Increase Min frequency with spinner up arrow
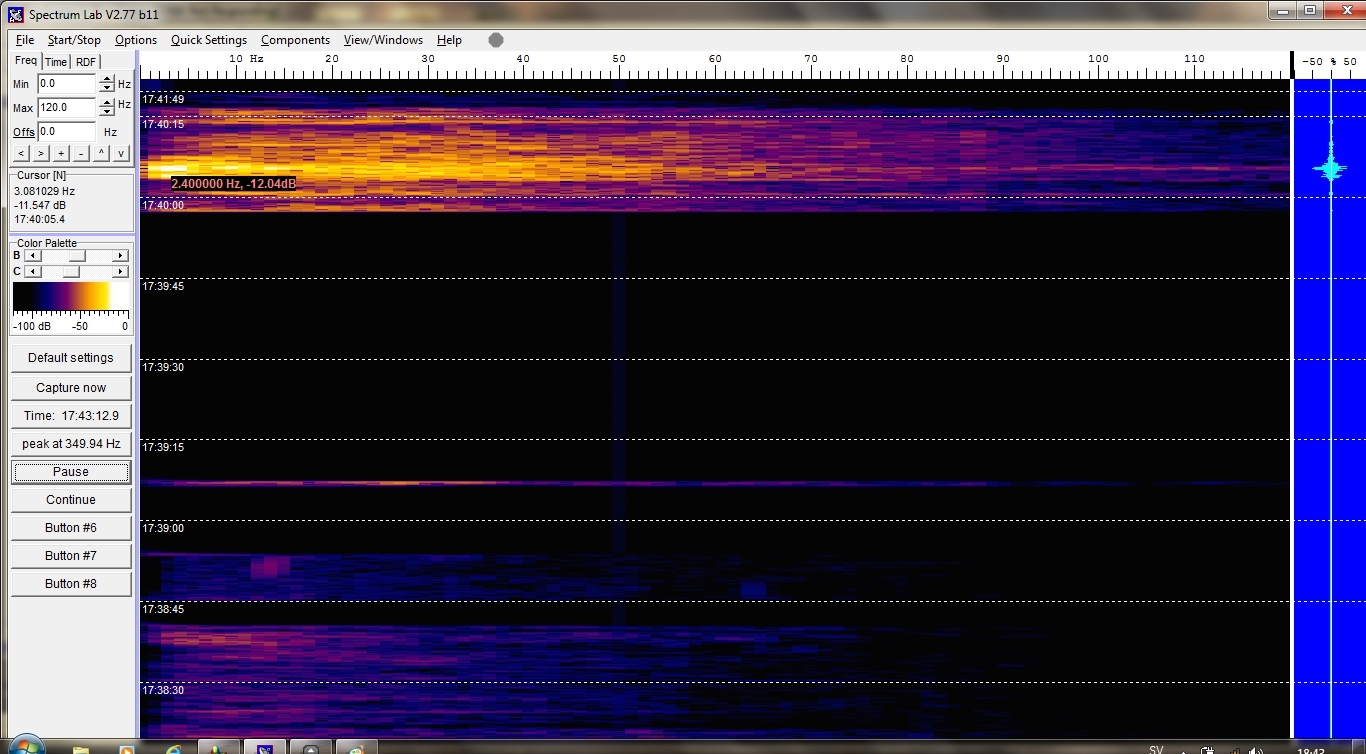 106,80
